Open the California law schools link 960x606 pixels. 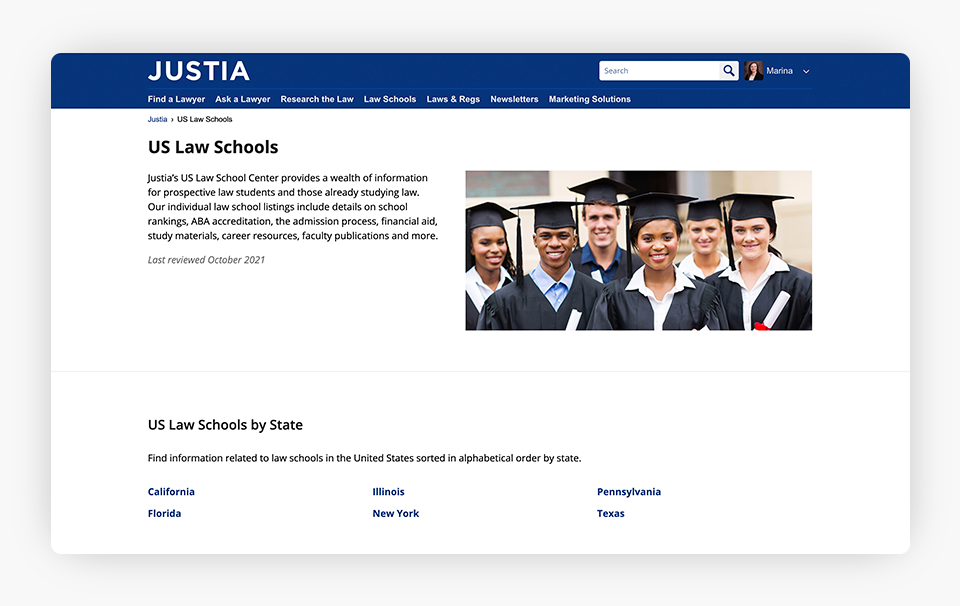171,492
